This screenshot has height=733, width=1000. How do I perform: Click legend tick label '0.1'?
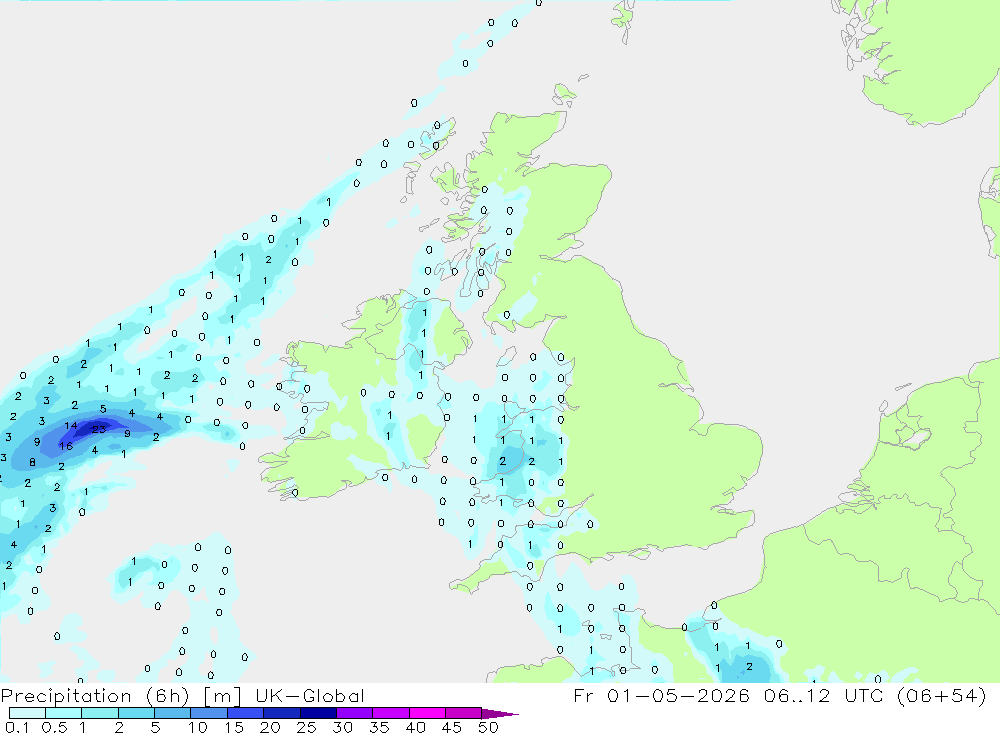click(x=17, y=727)
